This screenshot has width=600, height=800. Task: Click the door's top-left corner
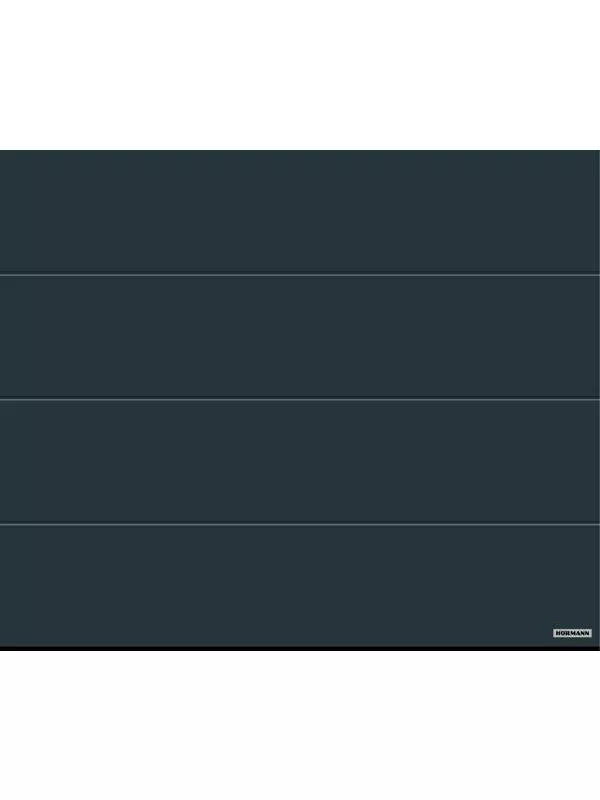[2, 152]
